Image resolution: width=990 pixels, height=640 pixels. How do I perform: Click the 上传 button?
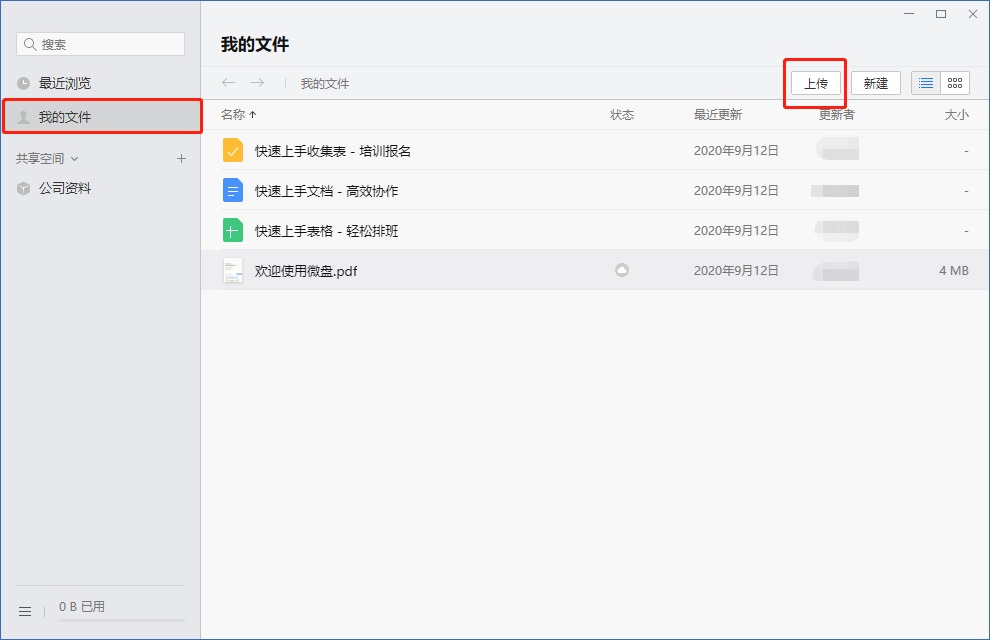[x=816, y=83]
